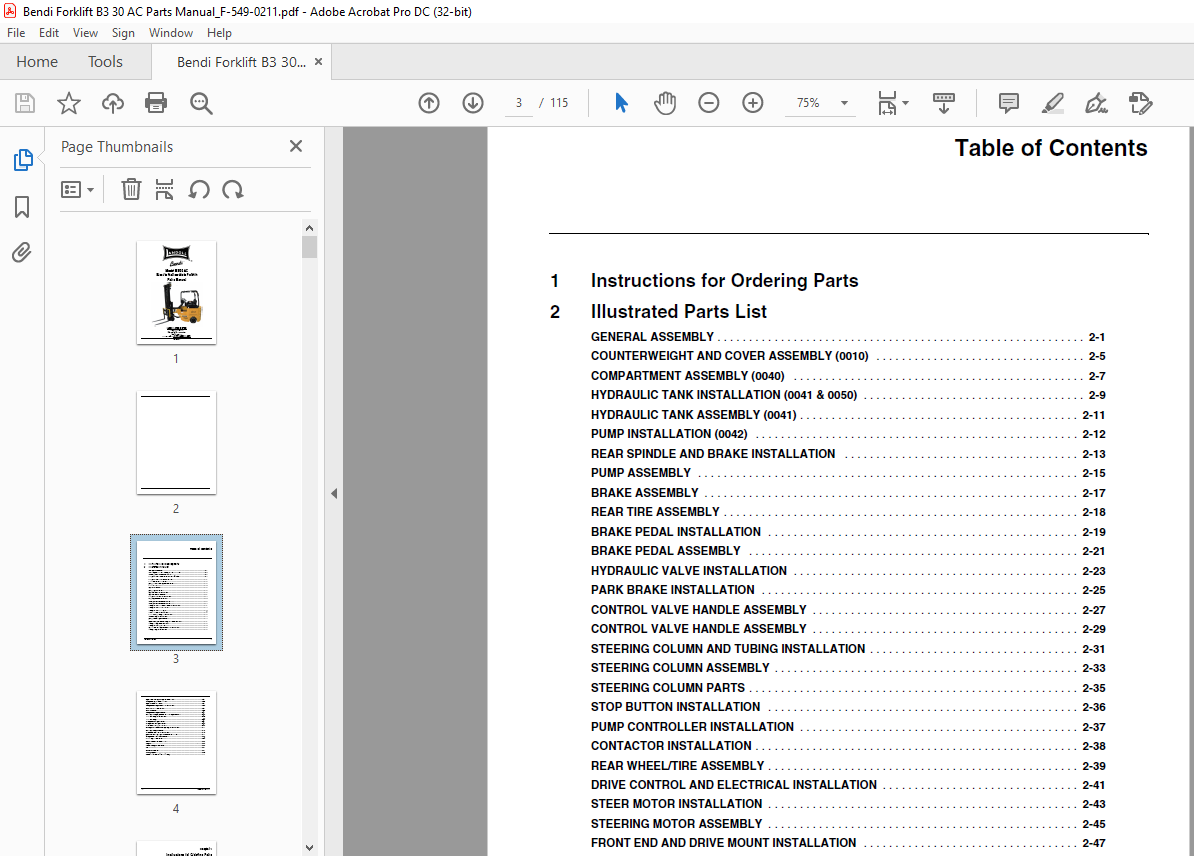The width and height of the screenshot is (1194, 856).
Task: Click thumbnail scrollbar down arrow
Action: point(309,848)
